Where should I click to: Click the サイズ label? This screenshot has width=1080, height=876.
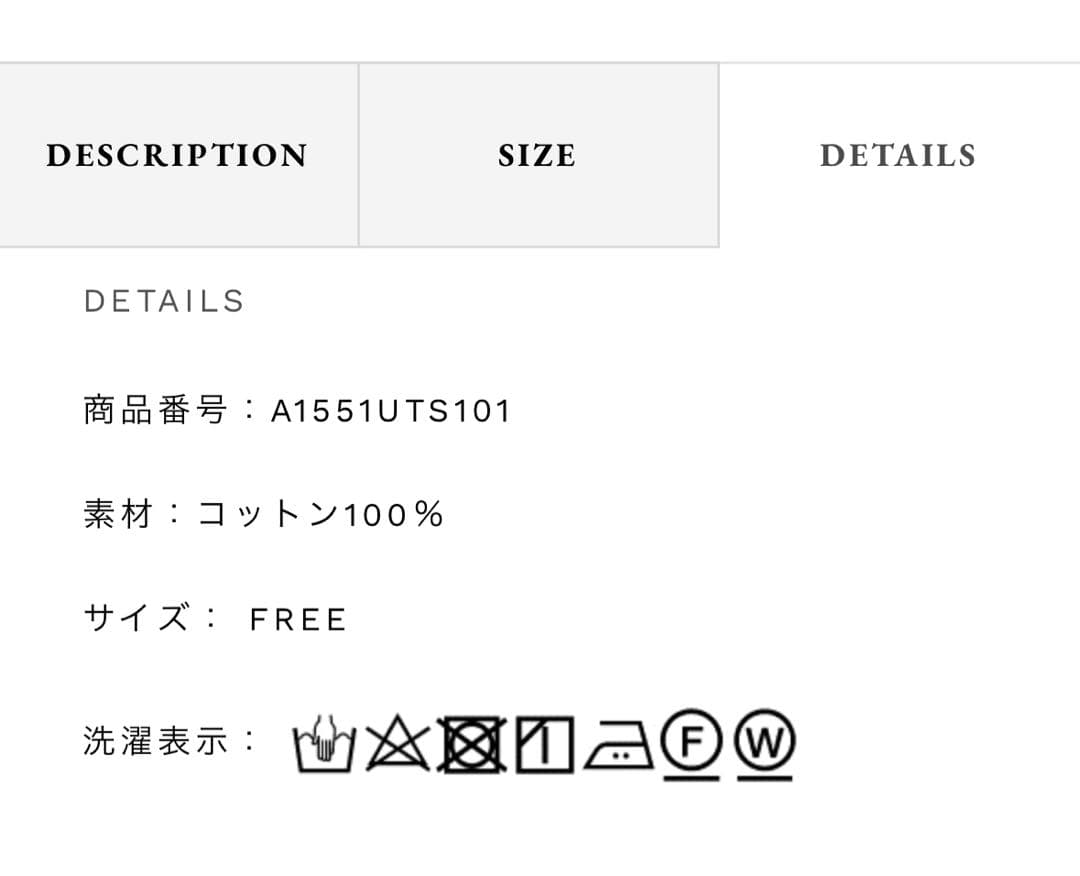click(x=137, y=619)
